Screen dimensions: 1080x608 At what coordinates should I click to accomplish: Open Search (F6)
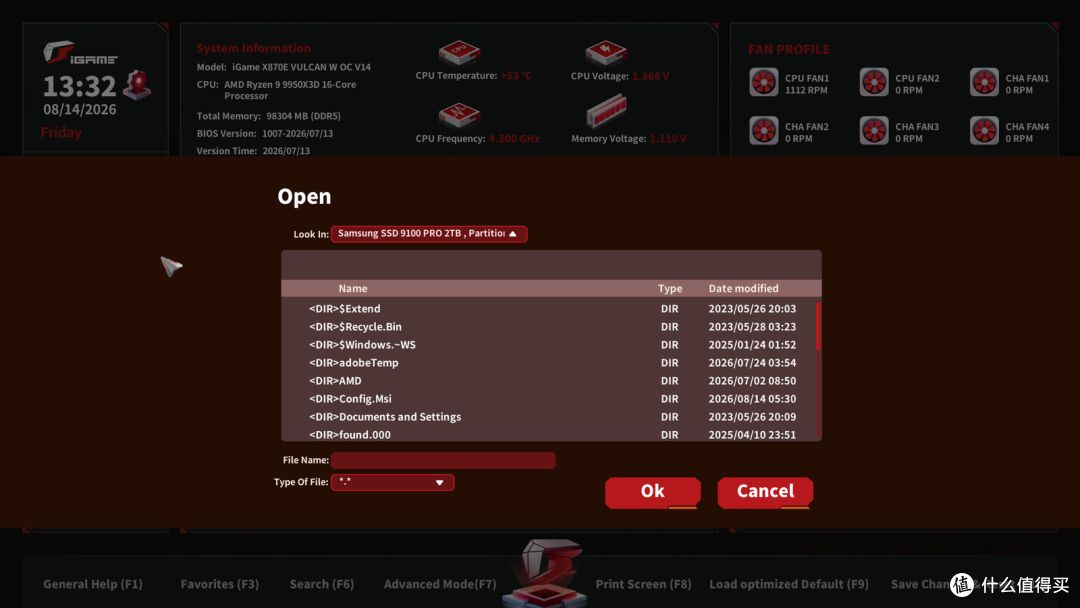point(322,584)
